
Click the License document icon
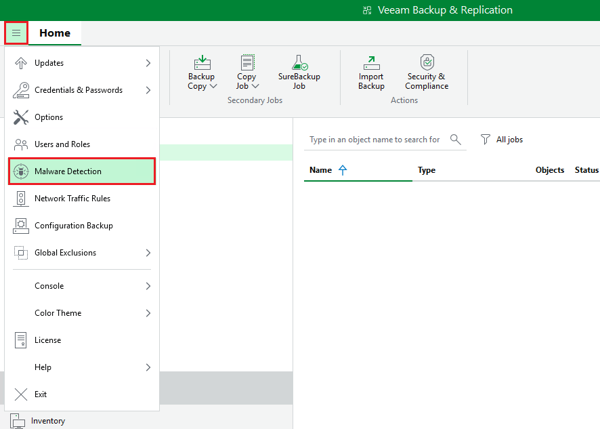click(x=21, y=340)
